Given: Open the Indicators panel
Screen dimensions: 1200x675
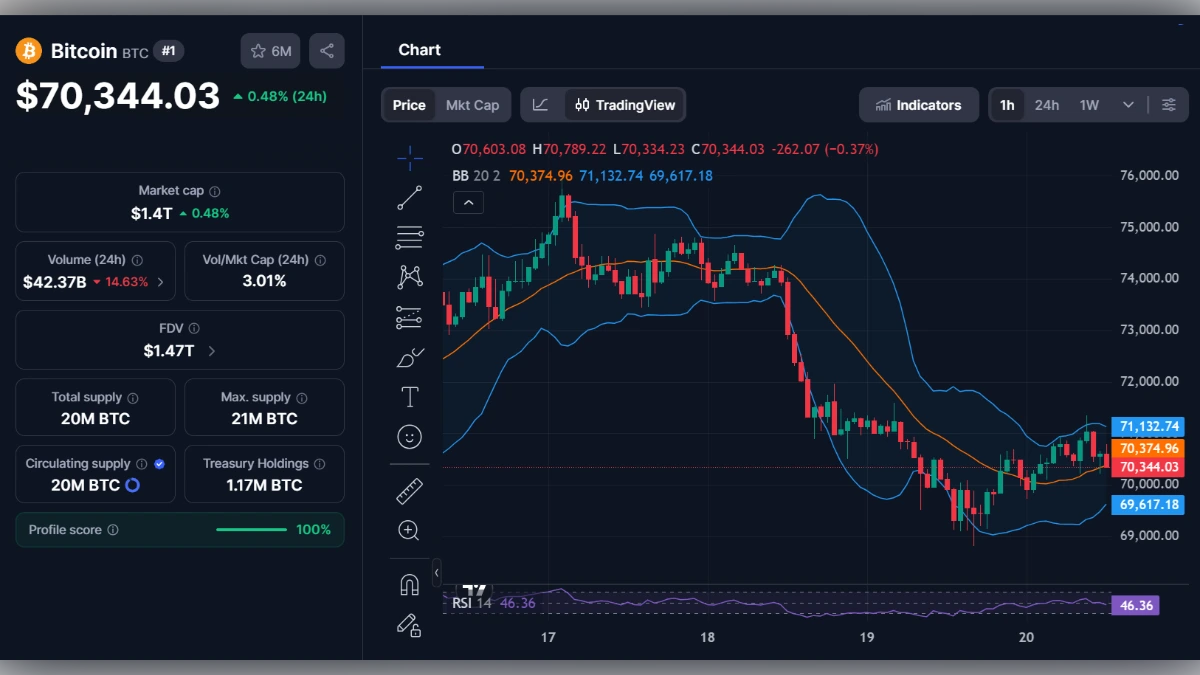Looking at the screenshot, I should (918, 104).
